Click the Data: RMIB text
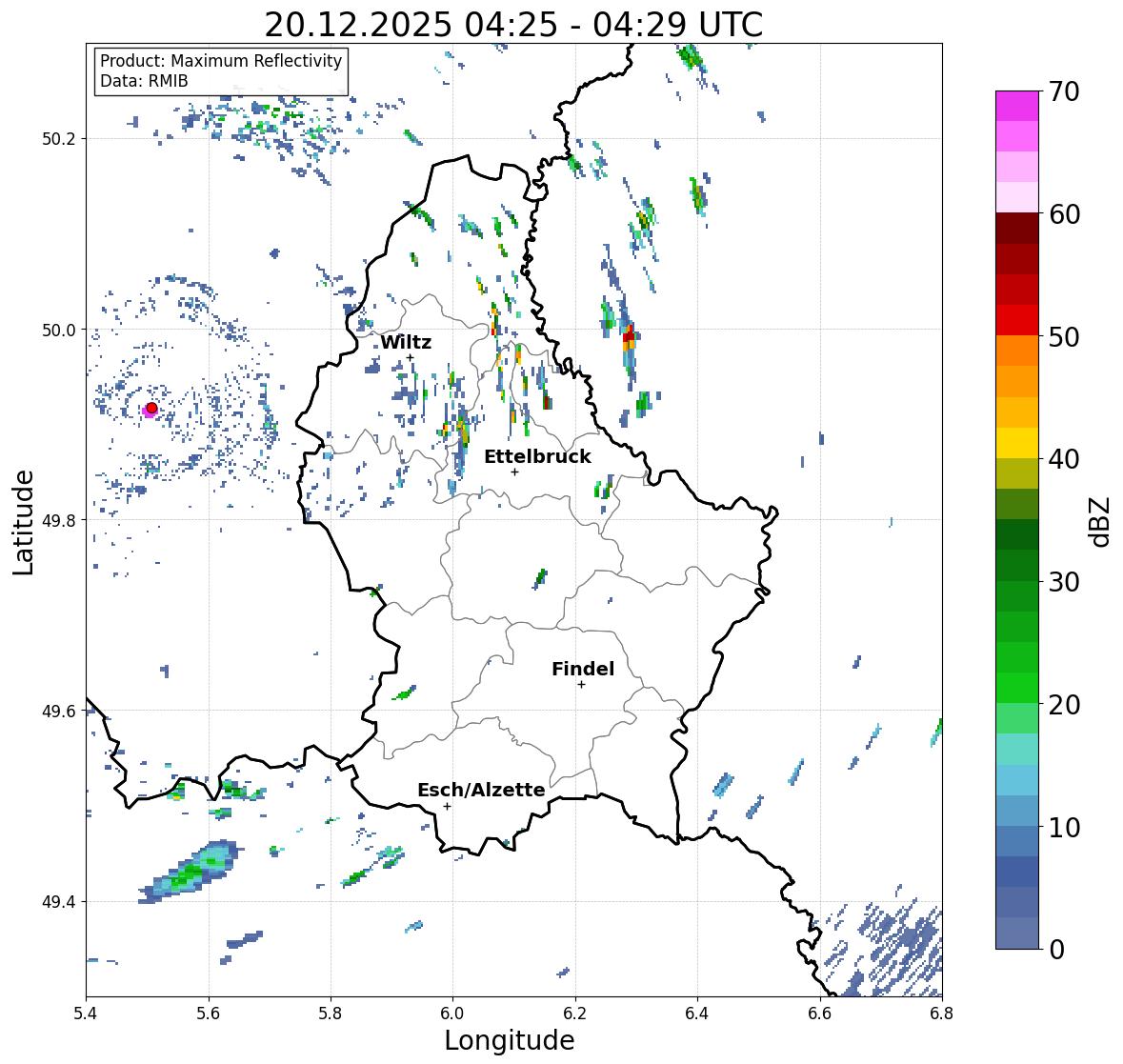Screen dimensions: 1123x1064 click(x=144, y=81)
